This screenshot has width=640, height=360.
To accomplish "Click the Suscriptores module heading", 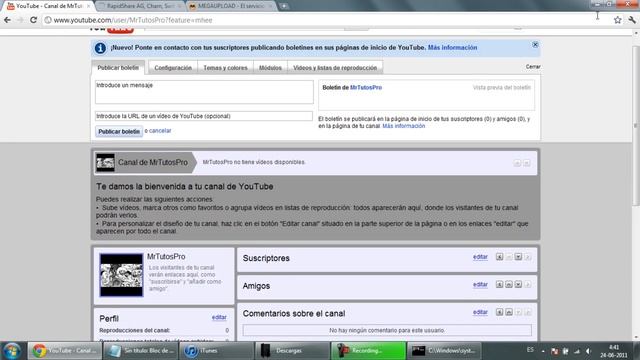I will [x=266, y=258].
